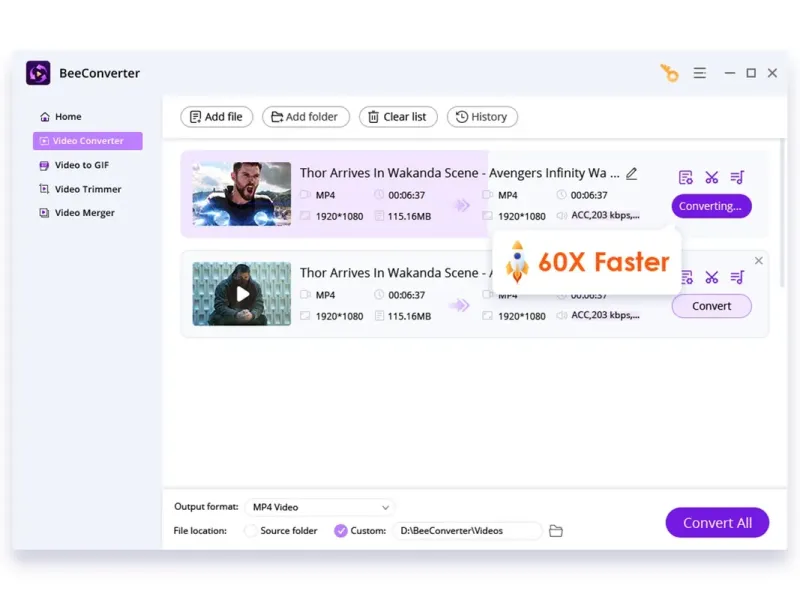800x600 pixels.
Task: Click the vertical scrollbar of the file list
Action: tap(783, 213)
